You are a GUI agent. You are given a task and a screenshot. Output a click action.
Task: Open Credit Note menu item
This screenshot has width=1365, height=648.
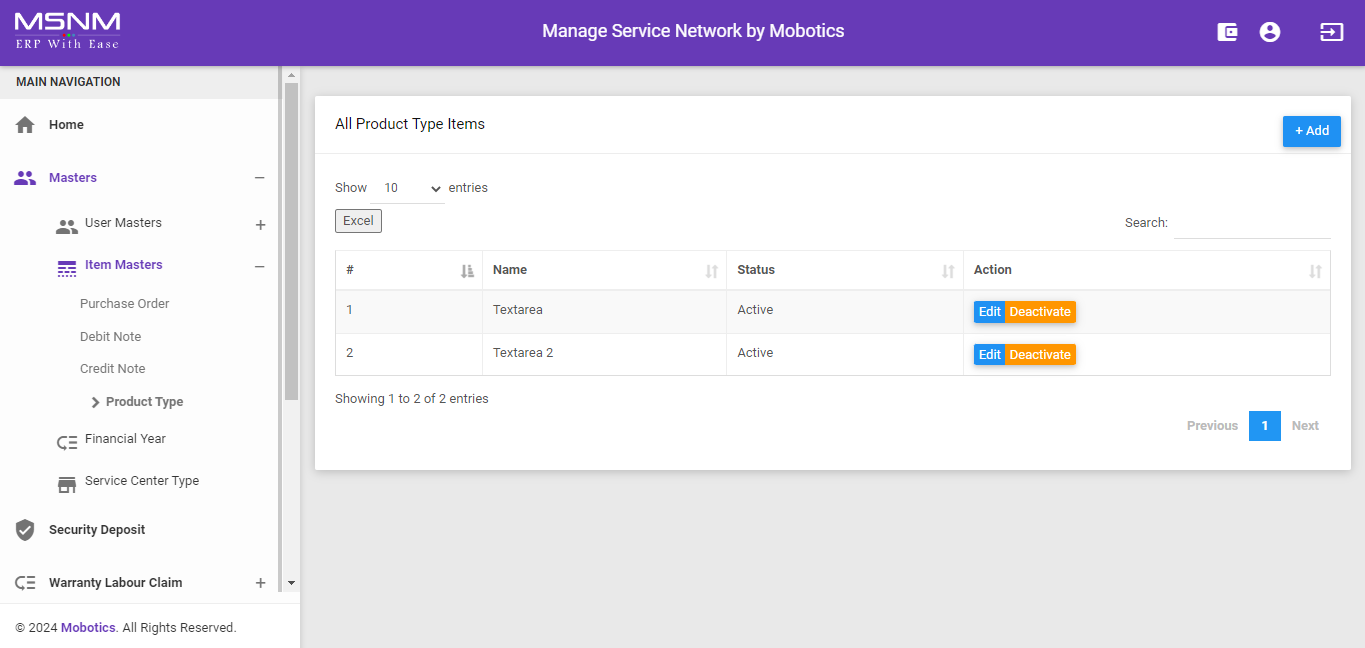(113, 369)
